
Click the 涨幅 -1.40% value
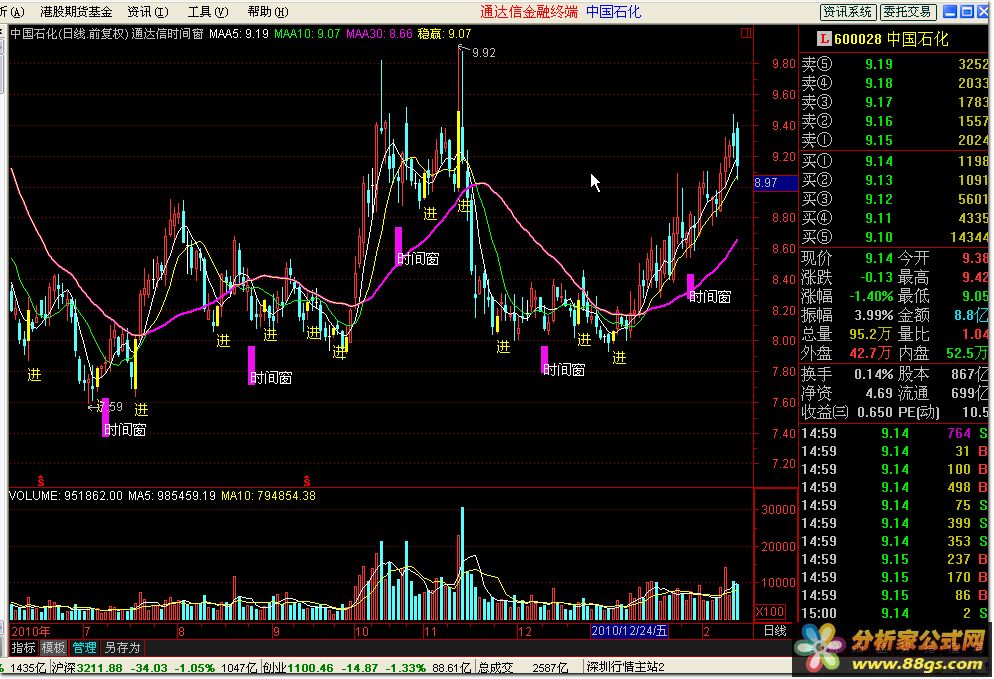(x=872, y=296)
